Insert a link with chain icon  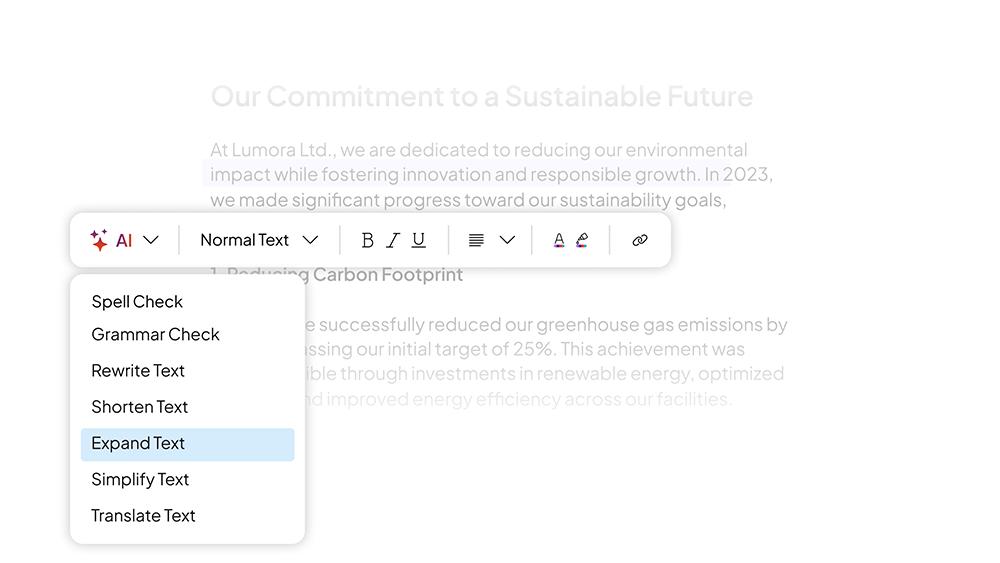tap(640, 240)
